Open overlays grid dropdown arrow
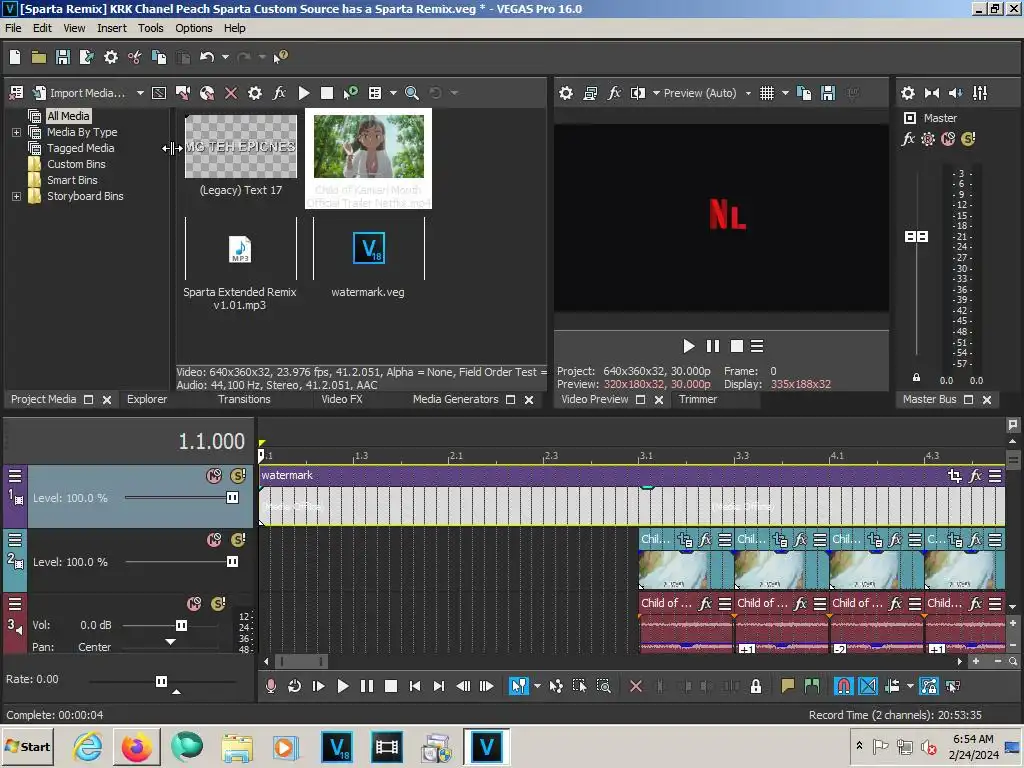Screen dimensions: 1024x768 [785, 93]
